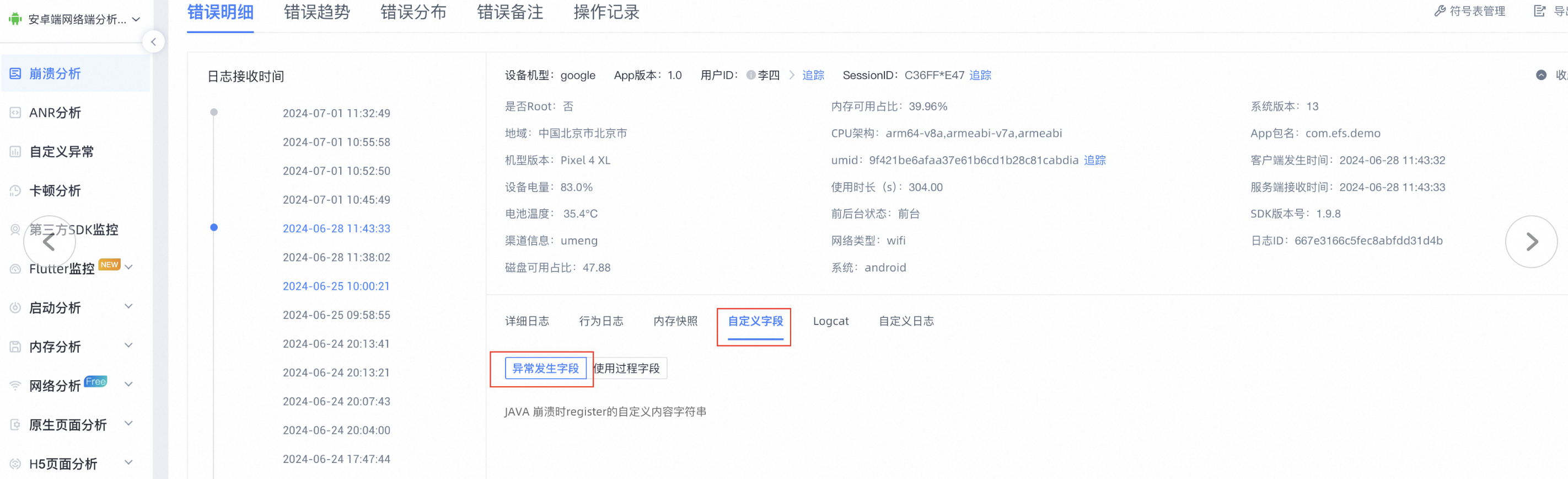Switch to the 操作记录 tab

(x=606, y=12)
